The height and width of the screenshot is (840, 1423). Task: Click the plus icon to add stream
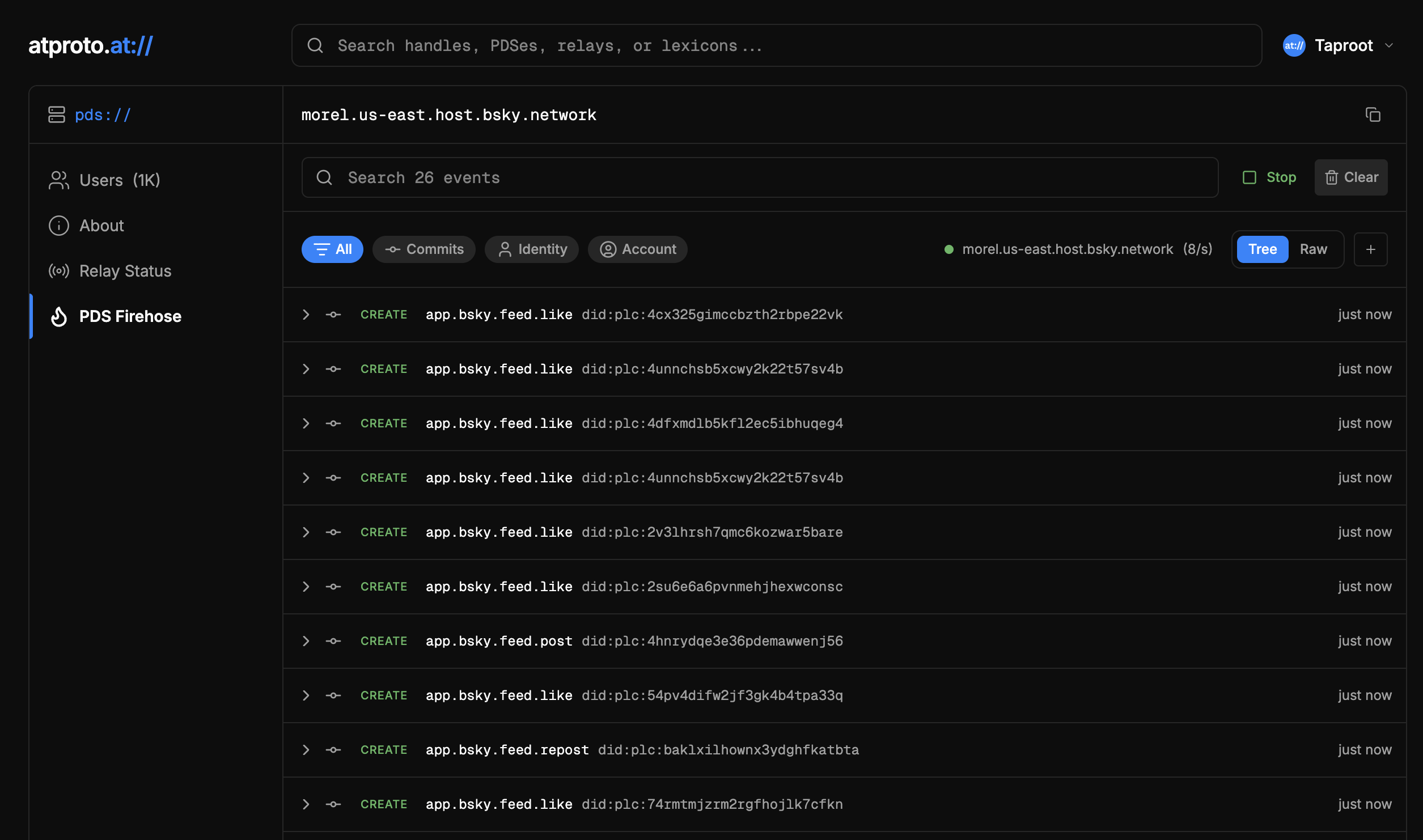(x=1370, y=249)
